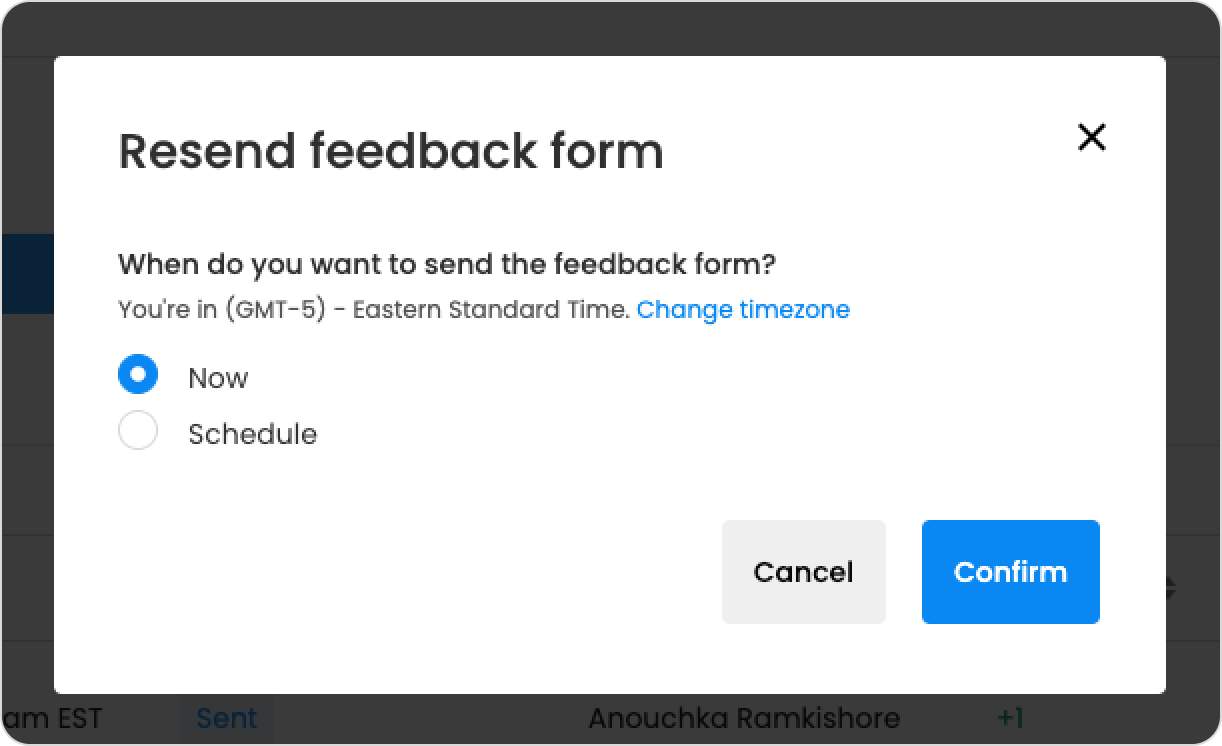View additional recipients via the +1 indicator
Viewport: 1222px width, 746px height.
pos(1010,717)
